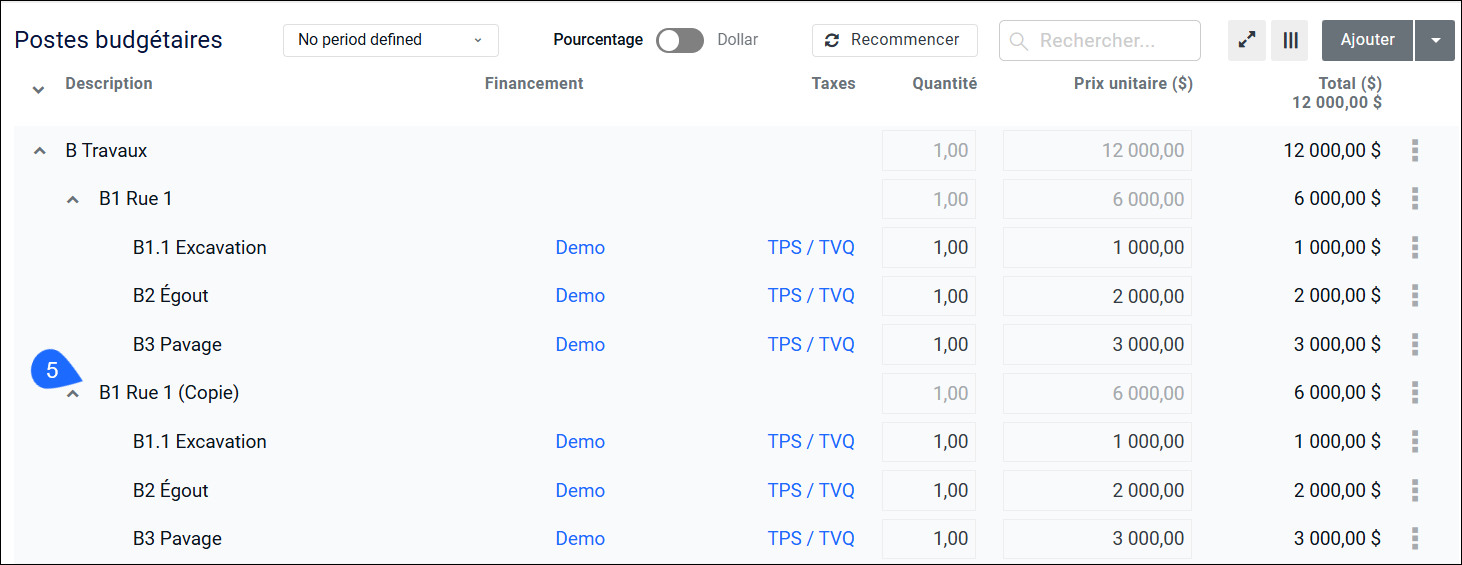Click the Rechercher search field

tap(1100, 41)
